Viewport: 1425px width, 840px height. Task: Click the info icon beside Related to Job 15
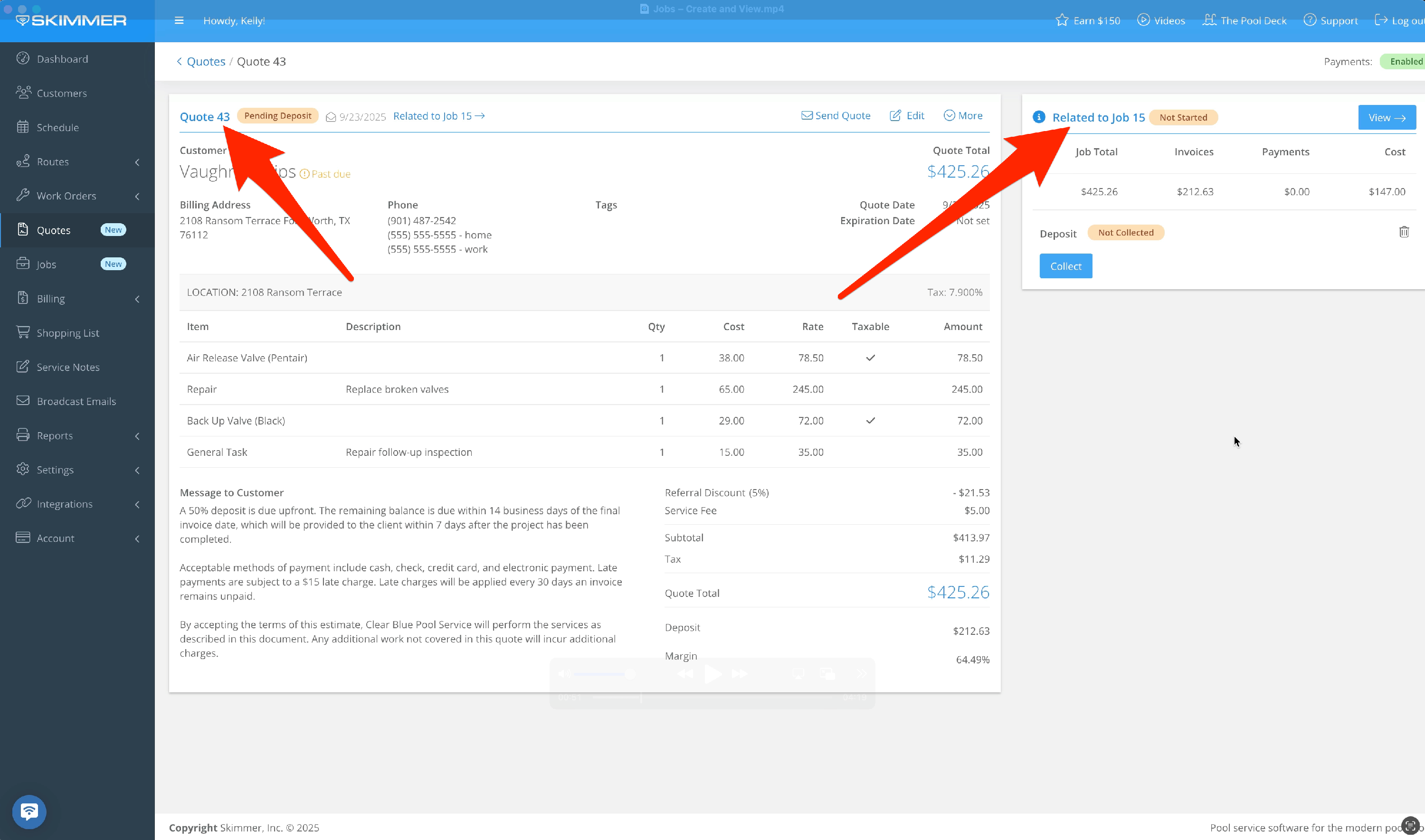pyautogui.click(x=1039, y=117)
